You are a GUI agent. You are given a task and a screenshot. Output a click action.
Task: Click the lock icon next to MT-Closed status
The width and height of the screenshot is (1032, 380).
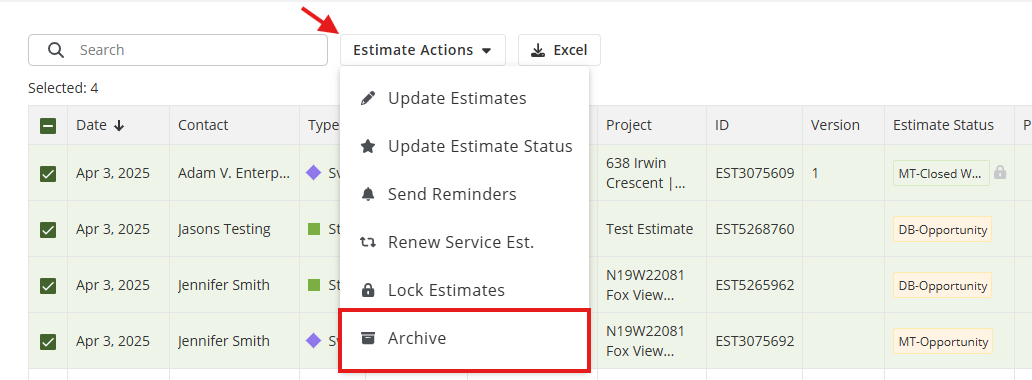[x=1000, y=173]
